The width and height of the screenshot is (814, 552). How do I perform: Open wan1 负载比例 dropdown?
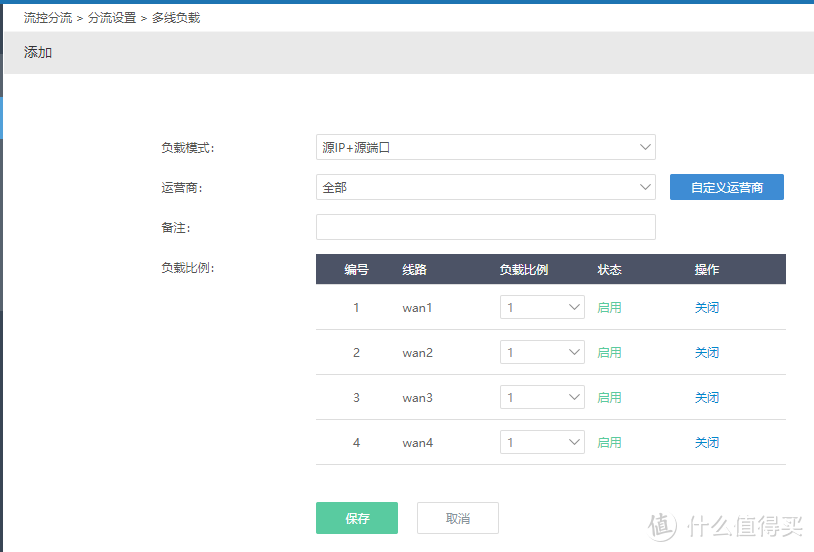[x=542, y=307]
